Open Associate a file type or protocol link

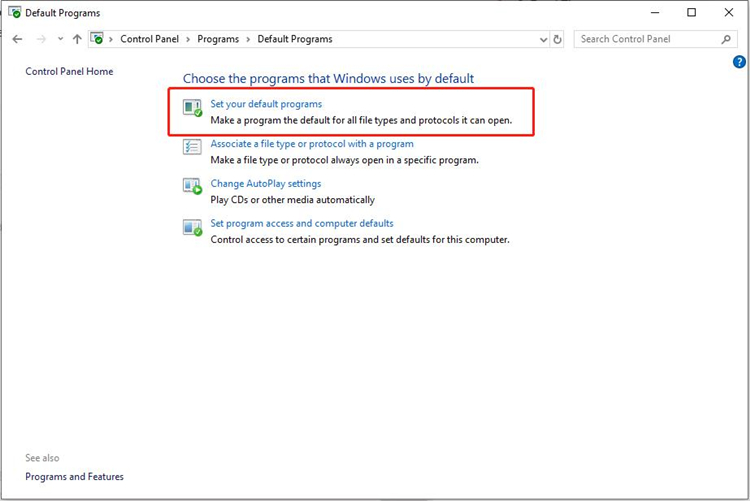pos(311,144)
